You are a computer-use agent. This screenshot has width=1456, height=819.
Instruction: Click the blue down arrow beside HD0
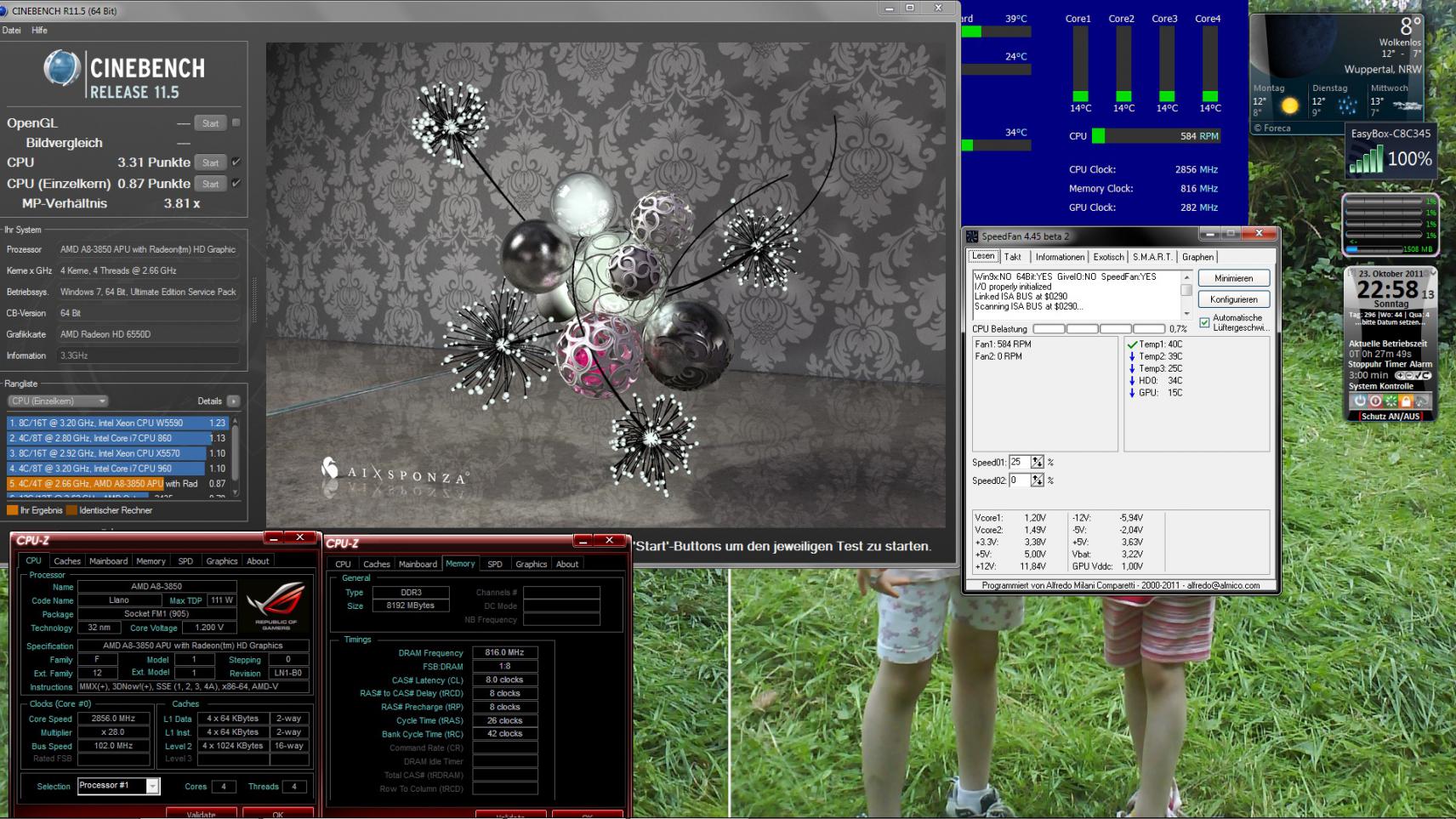pos(1132,380)
